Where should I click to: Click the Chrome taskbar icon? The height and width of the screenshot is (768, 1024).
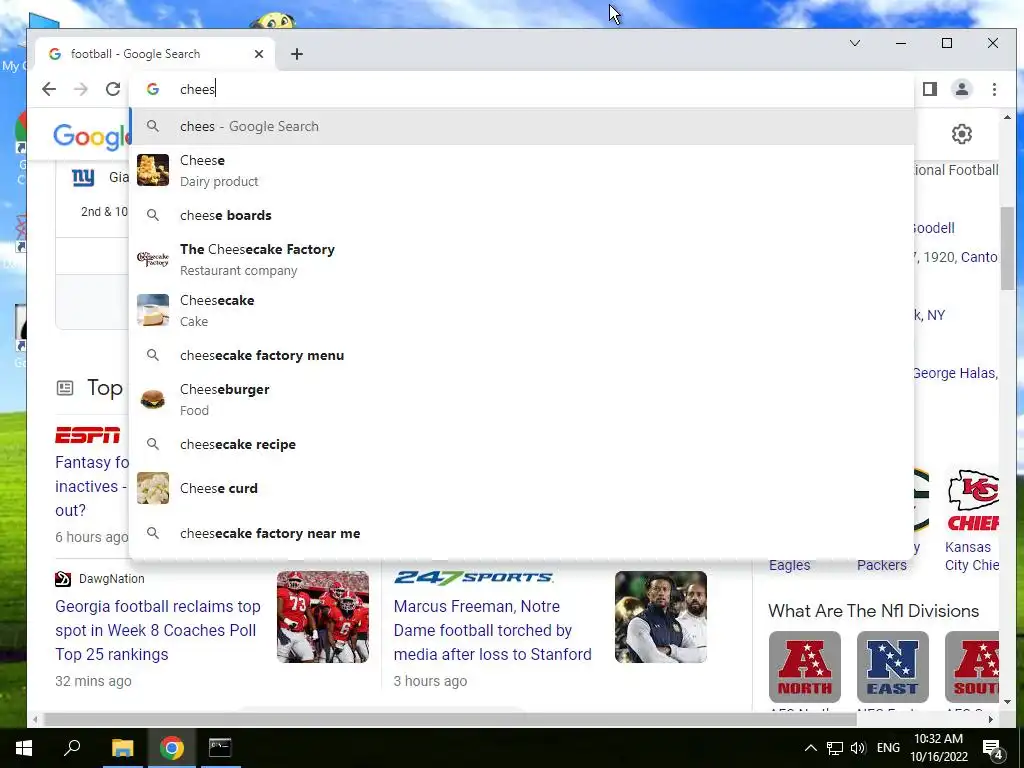172,748
